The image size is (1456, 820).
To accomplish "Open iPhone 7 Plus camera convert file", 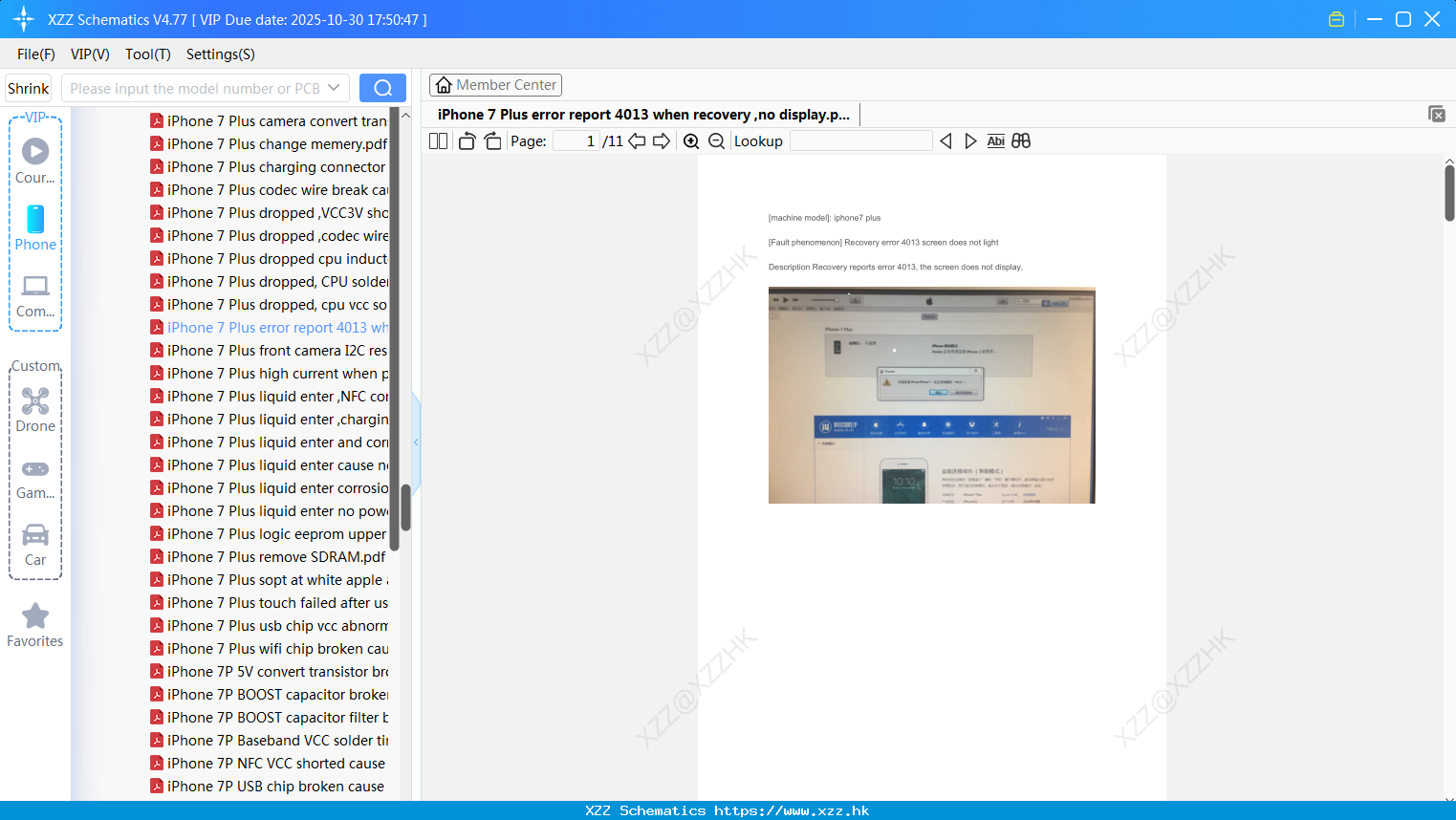I will 269,120.
